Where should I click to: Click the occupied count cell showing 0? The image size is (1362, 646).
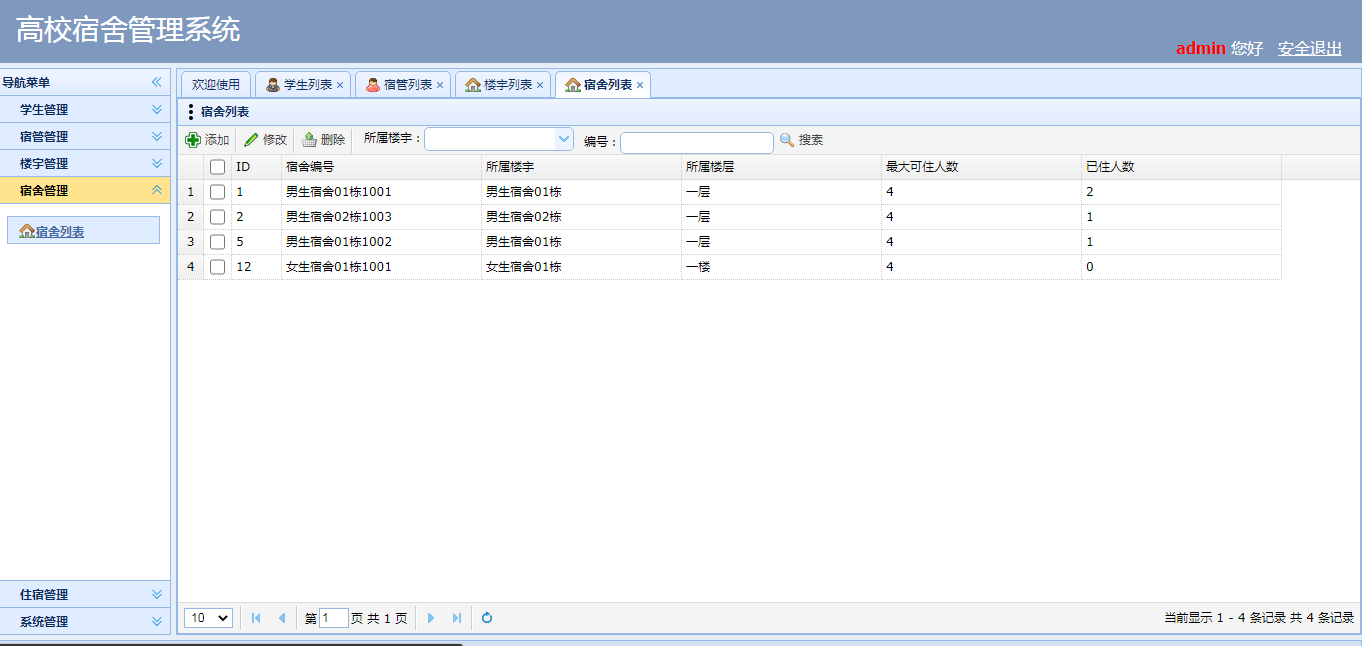pos(1181,267)
